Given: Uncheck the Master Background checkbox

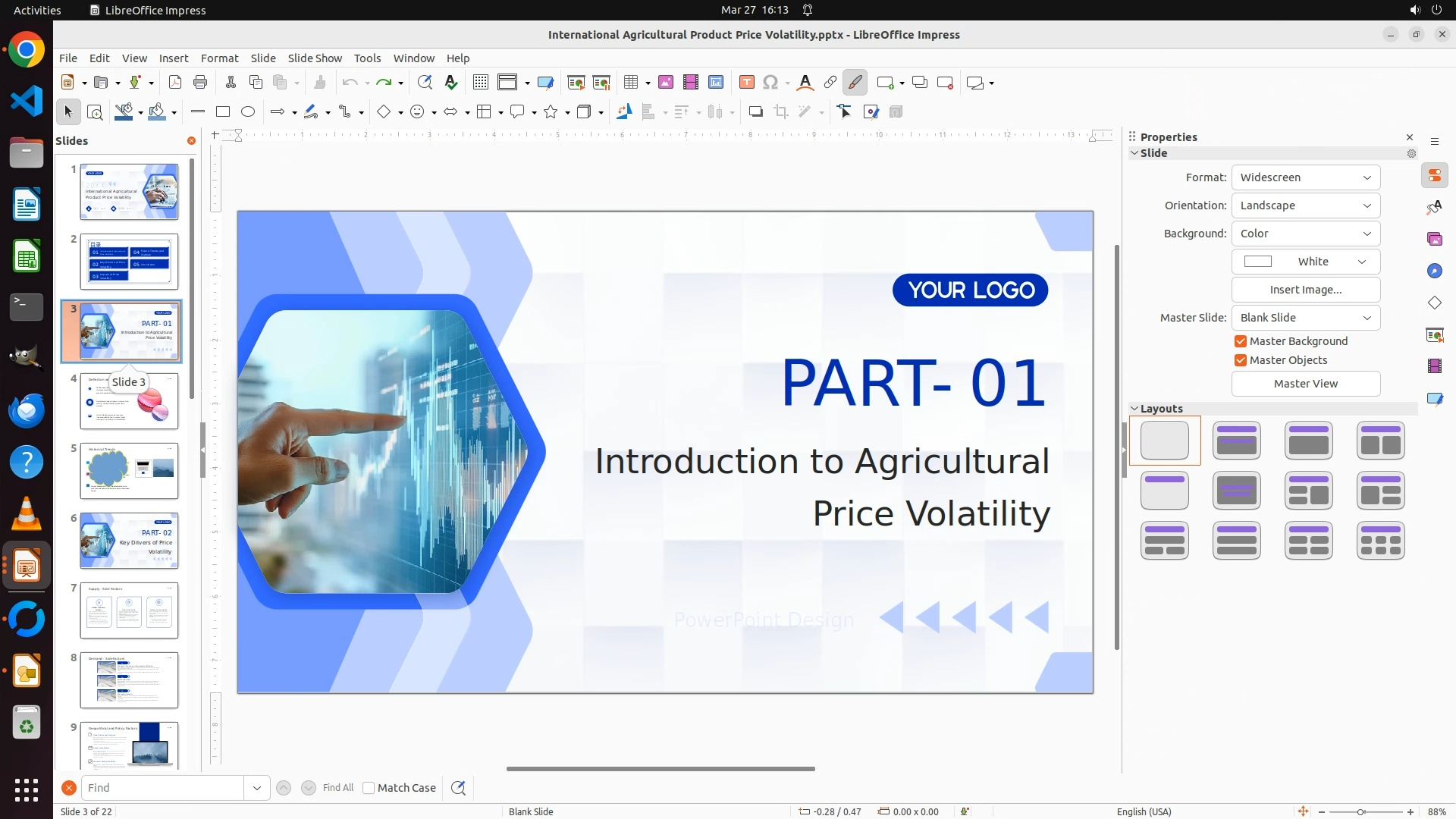Looking at the screenshot, I should click(x=1241, y=341).
